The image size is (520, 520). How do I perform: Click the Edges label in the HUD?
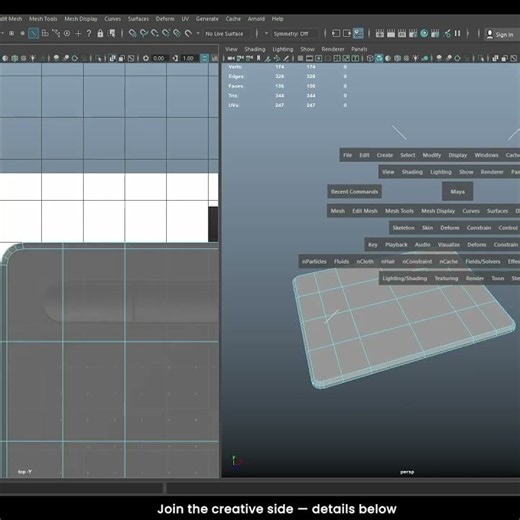[236, 76]
